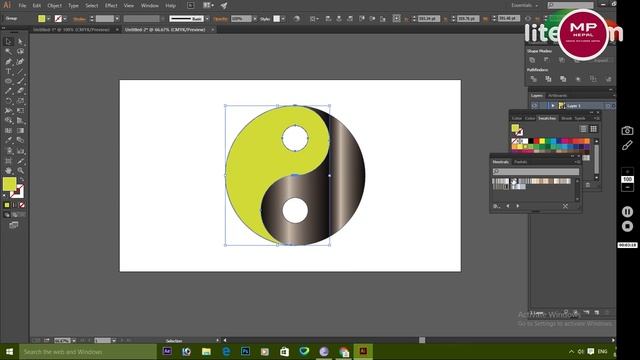Select the Paintbrush tool

pos(20,81)
